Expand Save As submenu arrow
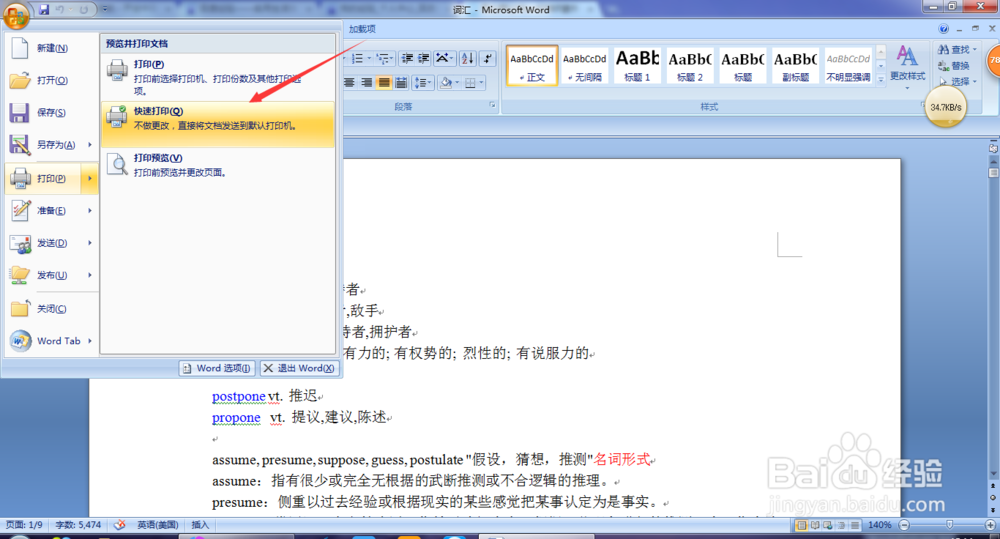 click(x=90, y=145)
